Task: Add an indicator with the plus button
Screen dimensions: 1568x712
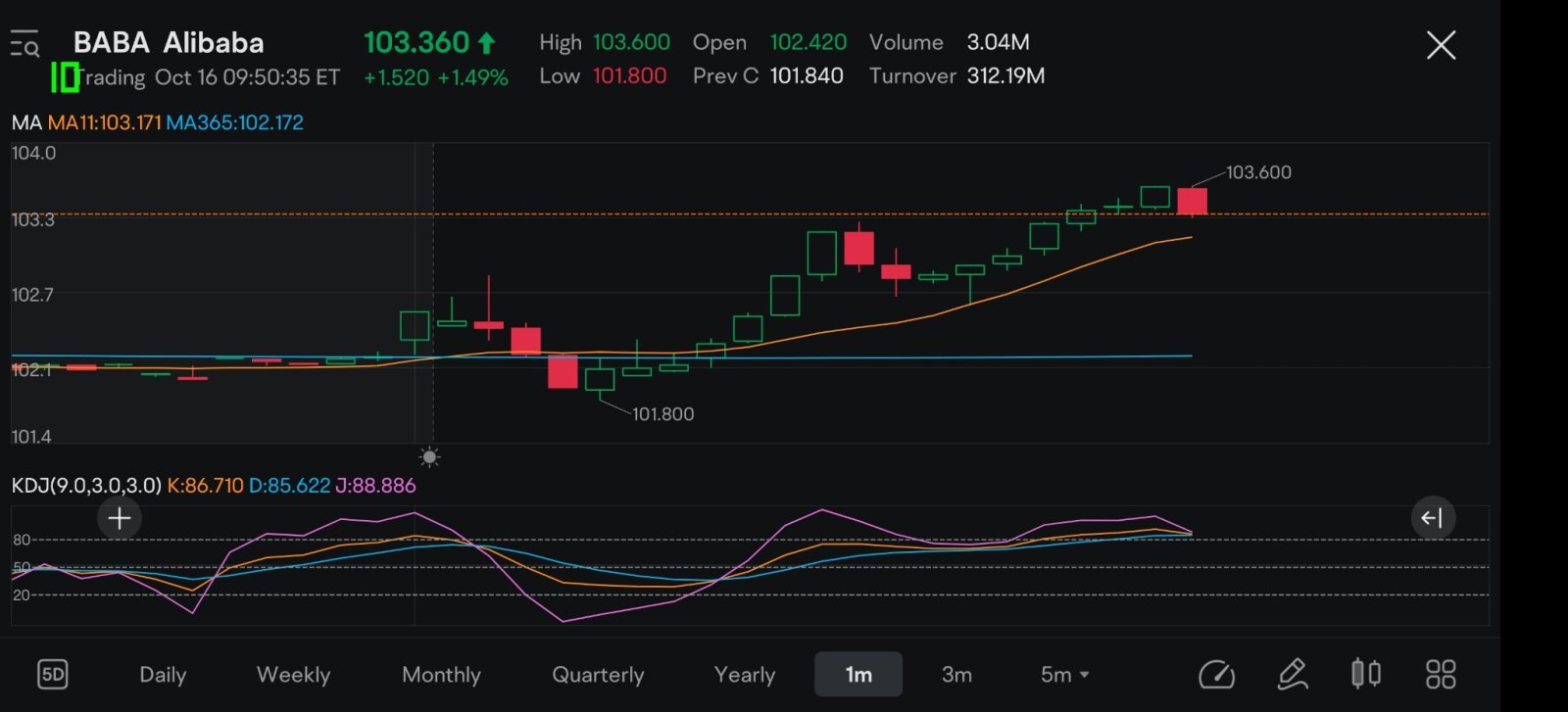Action: [x=120, y=518]
